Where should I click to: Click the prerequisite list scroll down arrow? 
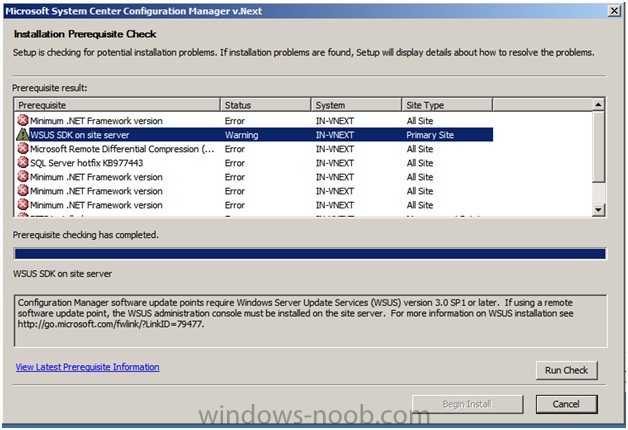(x=598, y=209)
